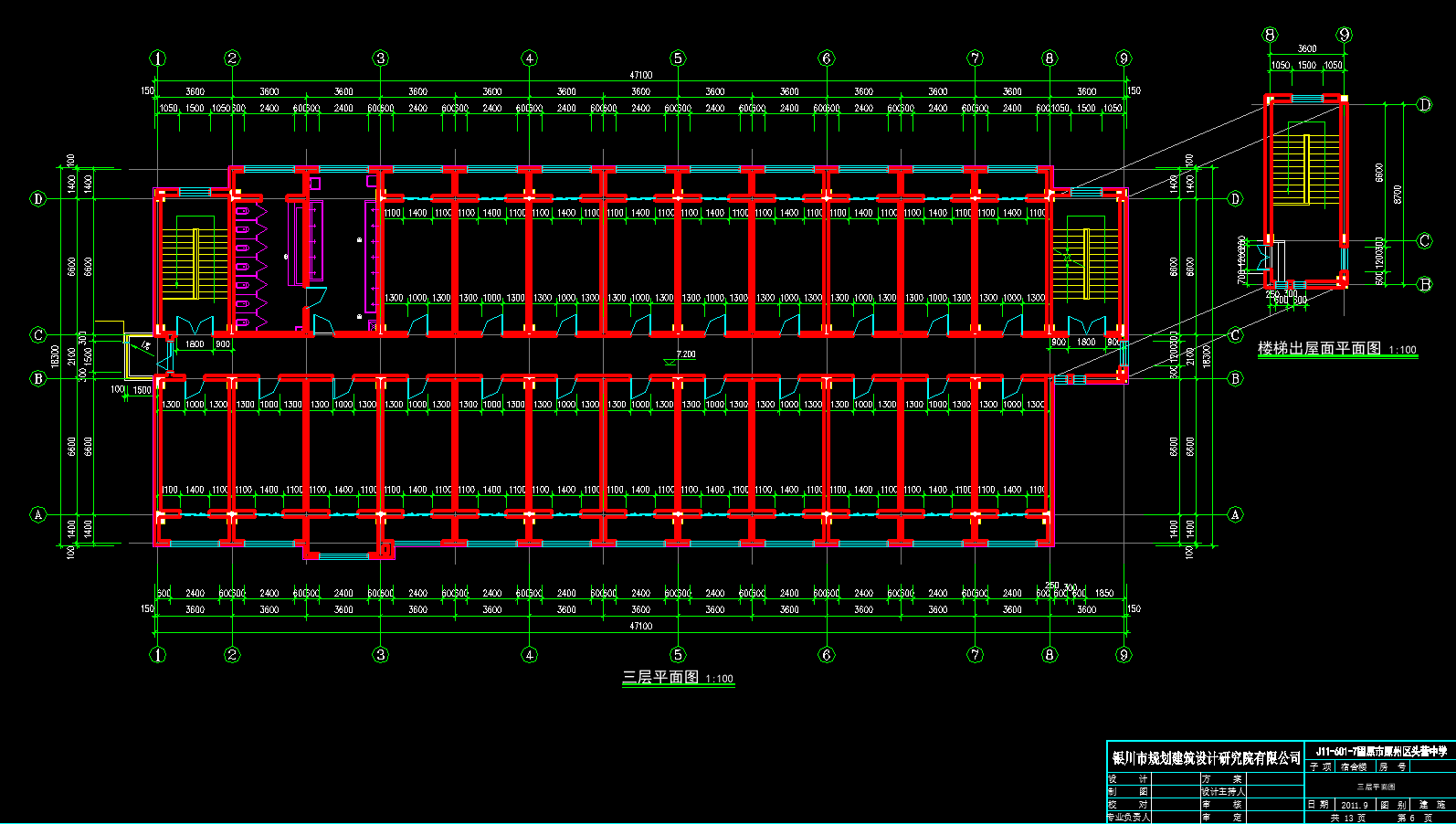Select axis bubble A right of main plan
This screenshot has height=824, width=1456.
pos(1235,514)
